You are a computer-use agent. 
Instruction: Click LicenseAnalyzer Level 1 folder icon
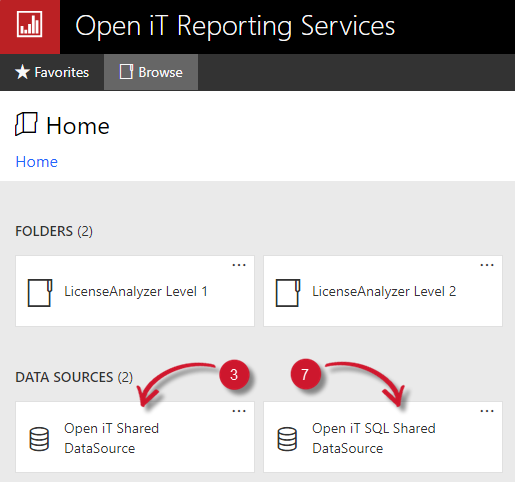(40, 293)
